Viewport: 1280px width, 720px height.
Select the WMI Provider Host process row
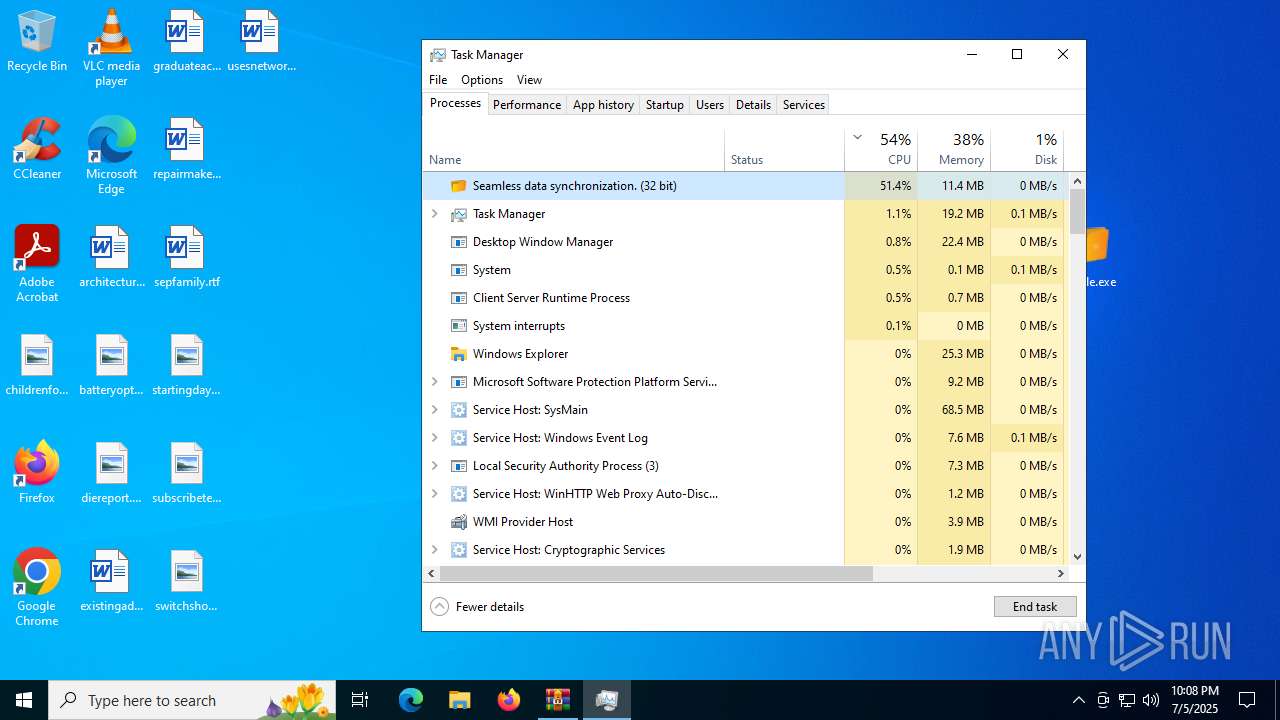(x=746, y=522)
